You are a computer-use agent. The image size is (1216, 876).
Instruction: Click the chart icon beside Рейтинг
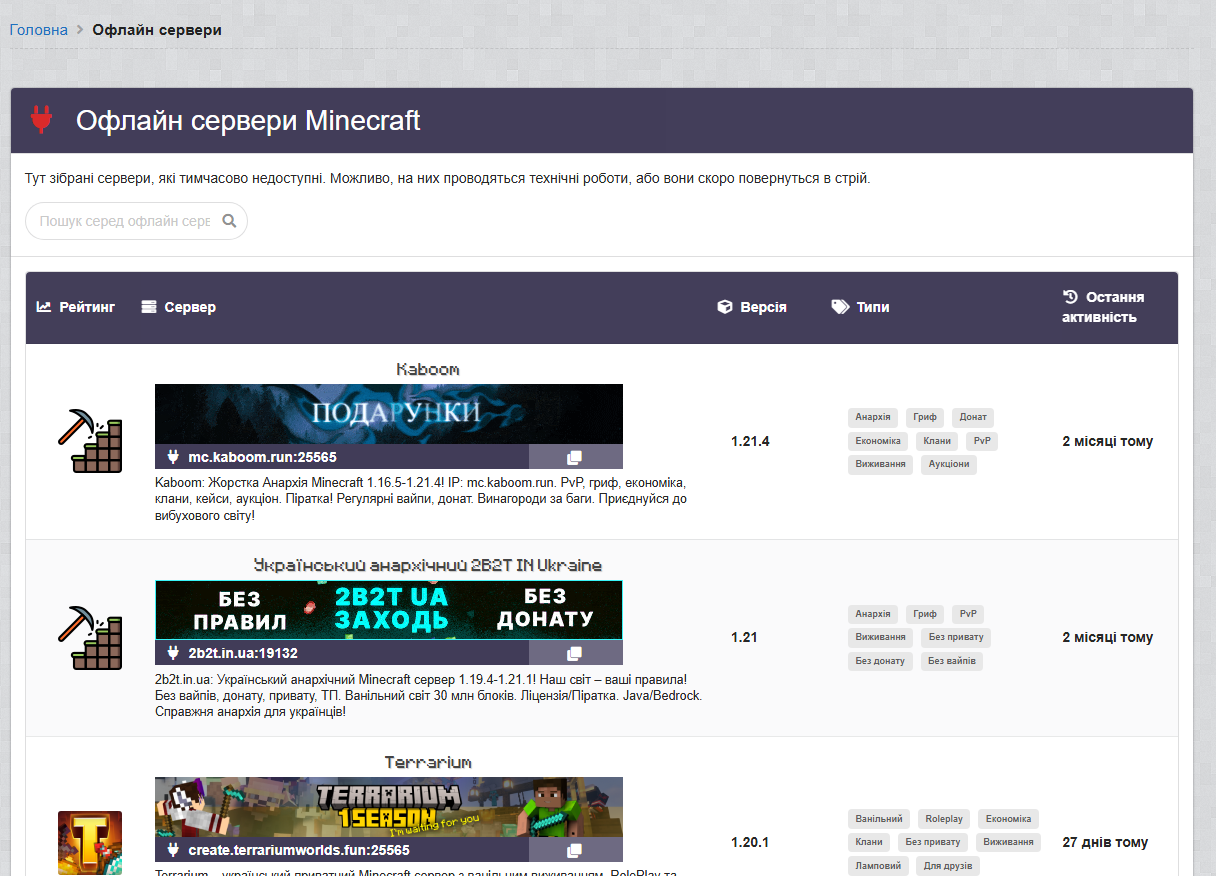coord(44,307)
